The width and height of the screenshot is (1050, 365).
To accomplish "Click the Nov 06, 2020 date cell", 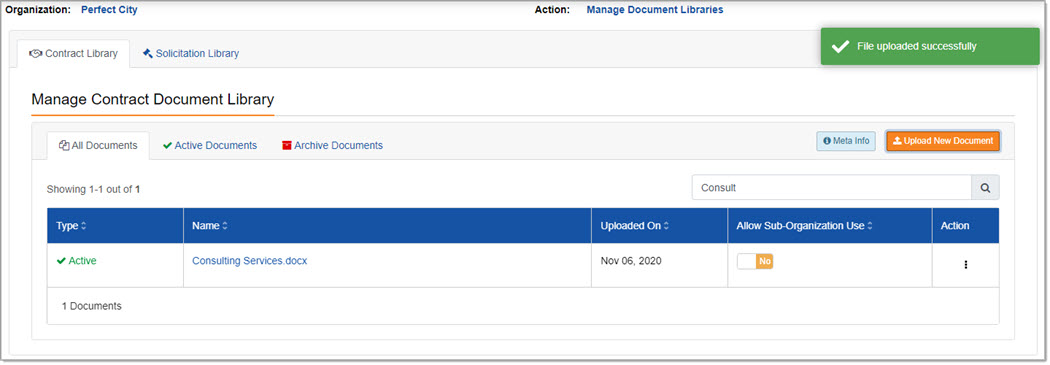I will pyautogui.click(x=631, y=261).
